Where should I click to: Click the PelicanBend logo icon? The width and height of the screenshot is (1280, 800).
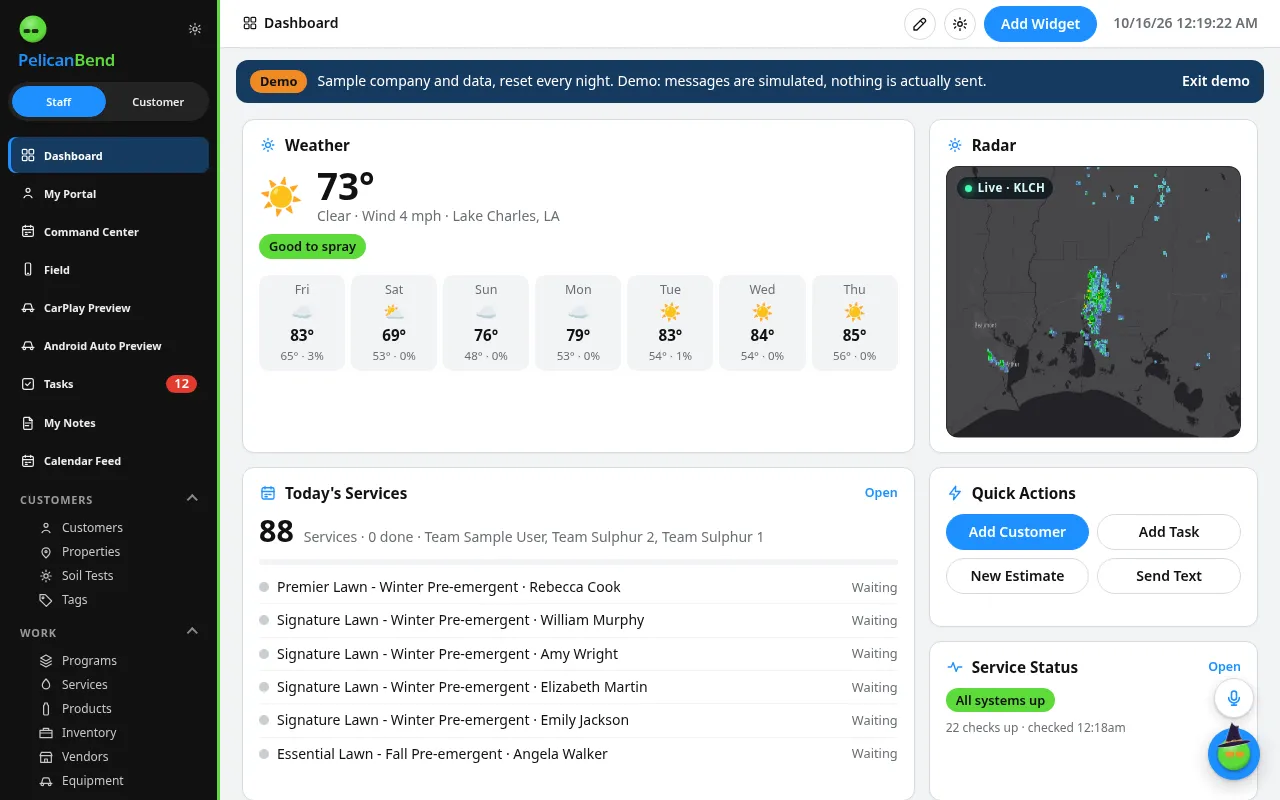pos(33,29)
